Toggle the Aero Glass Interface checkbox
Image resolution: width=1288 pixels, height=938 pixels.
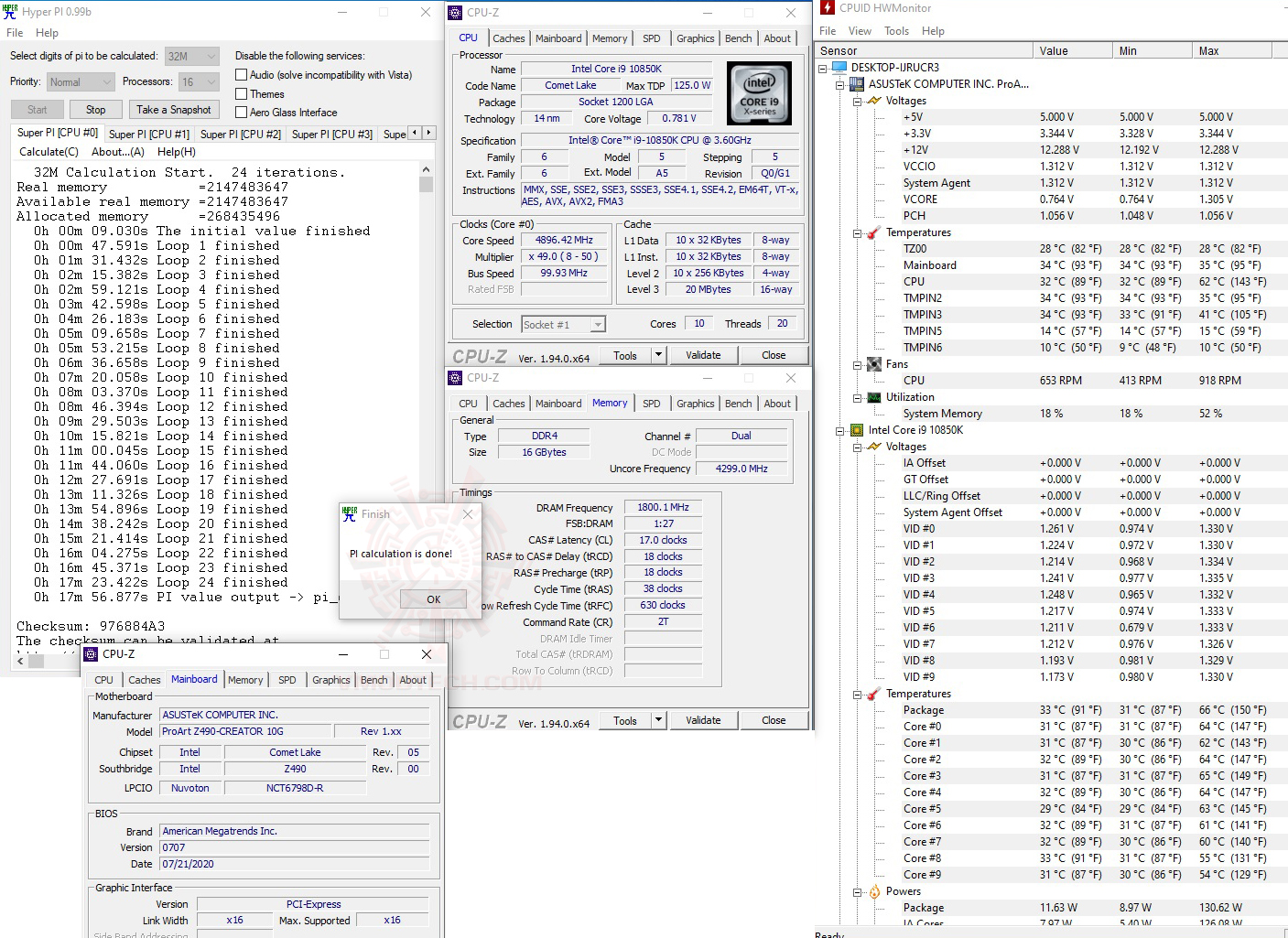point(242,113)
